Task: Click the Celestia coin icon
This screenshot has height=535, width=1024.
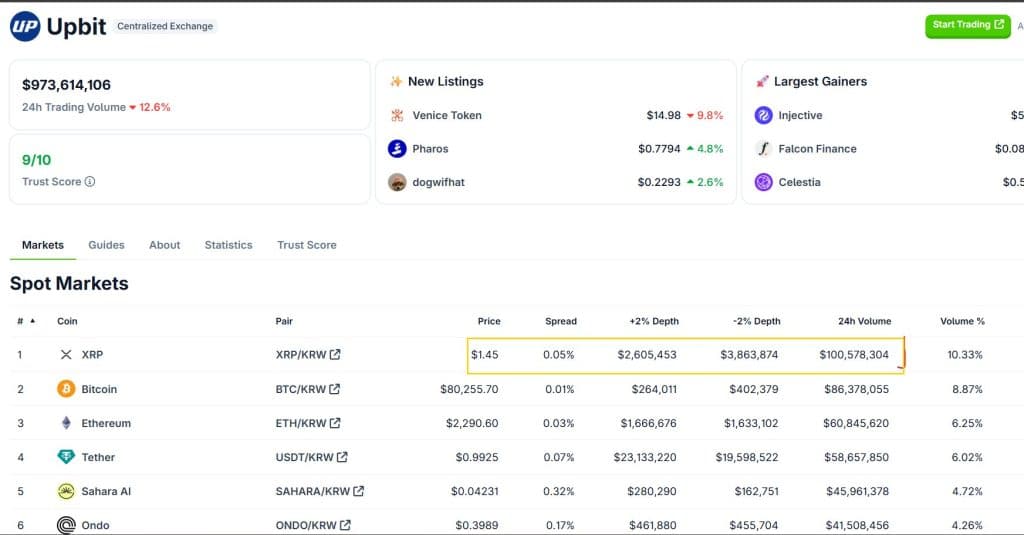Action: tap(763, 182)
